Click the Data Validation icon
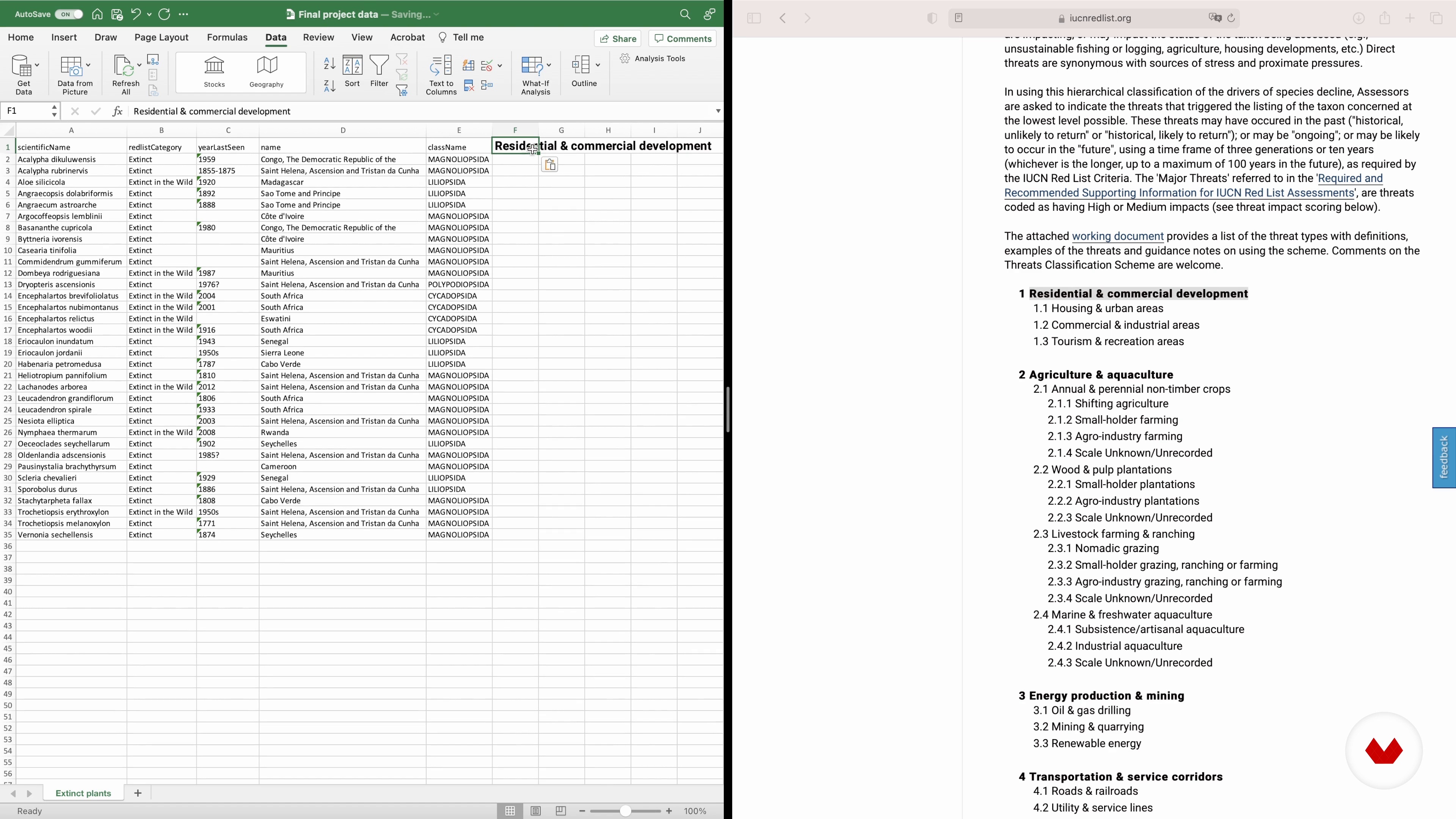Viewport: 1456px width, 819px height. 486,66
